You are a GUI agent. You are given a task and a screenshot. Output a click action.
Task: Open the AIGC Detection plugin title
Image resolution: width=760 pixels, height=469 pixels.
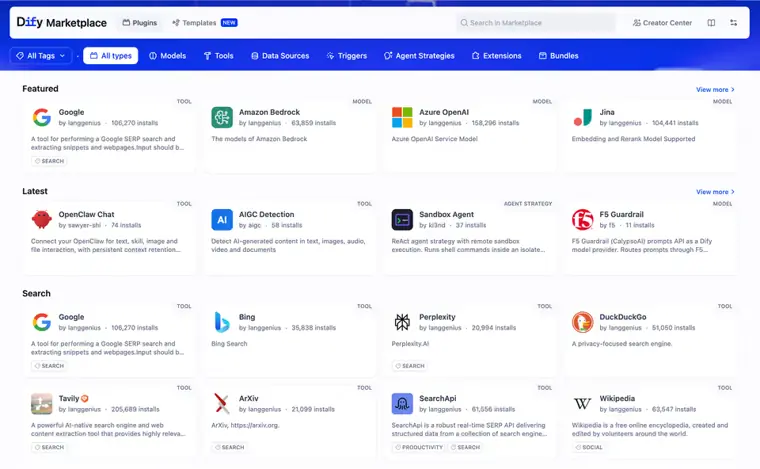pos(267,214)
